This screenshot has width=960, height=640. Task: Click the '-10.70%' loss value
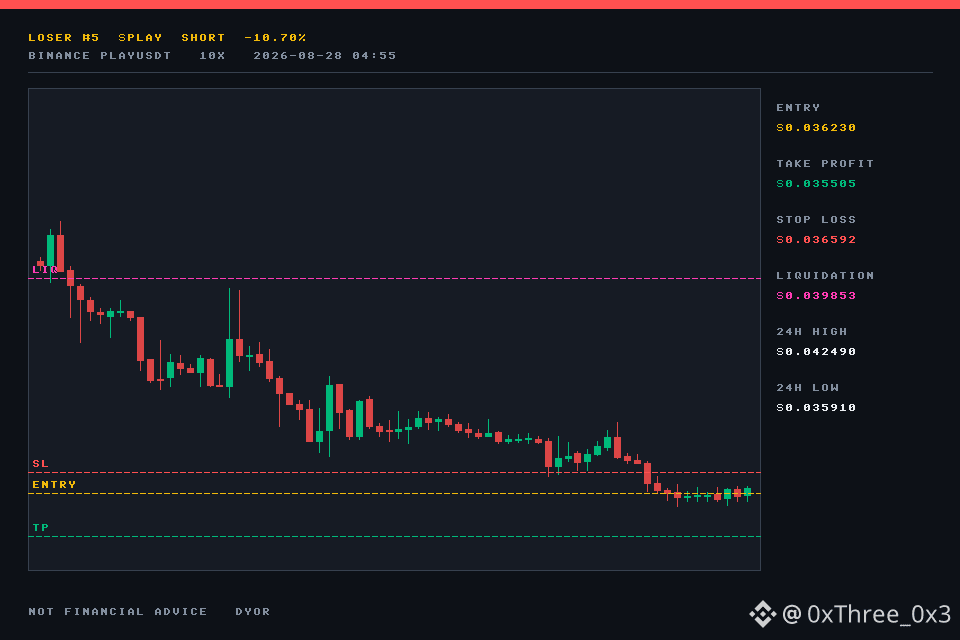point(275,37)
